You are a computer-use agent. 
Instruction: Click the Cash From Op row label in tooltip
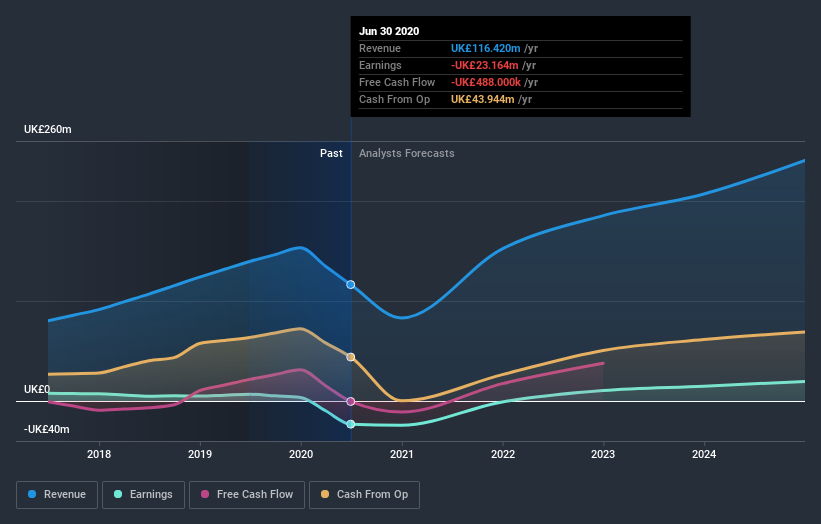(x=394, y=99)
